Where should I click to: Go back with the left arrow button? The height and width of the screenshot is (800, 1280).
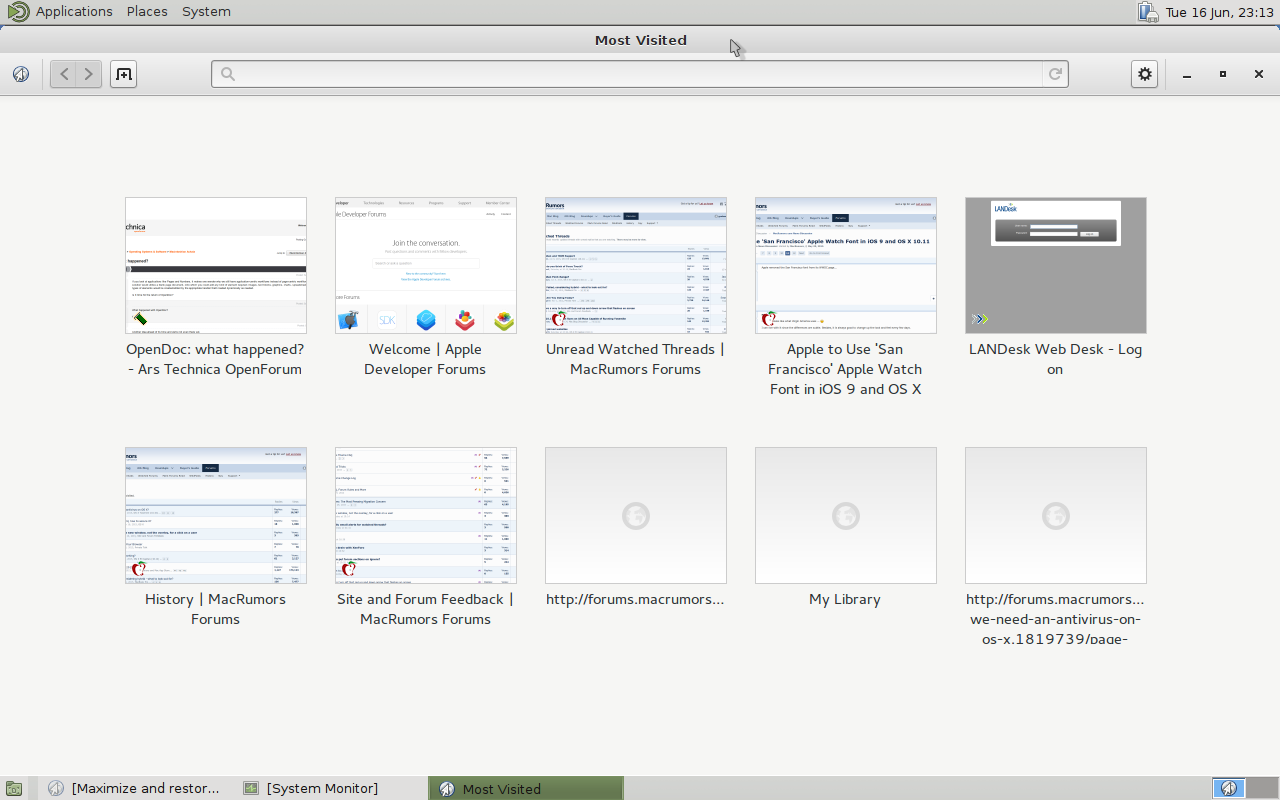(63, 74)
